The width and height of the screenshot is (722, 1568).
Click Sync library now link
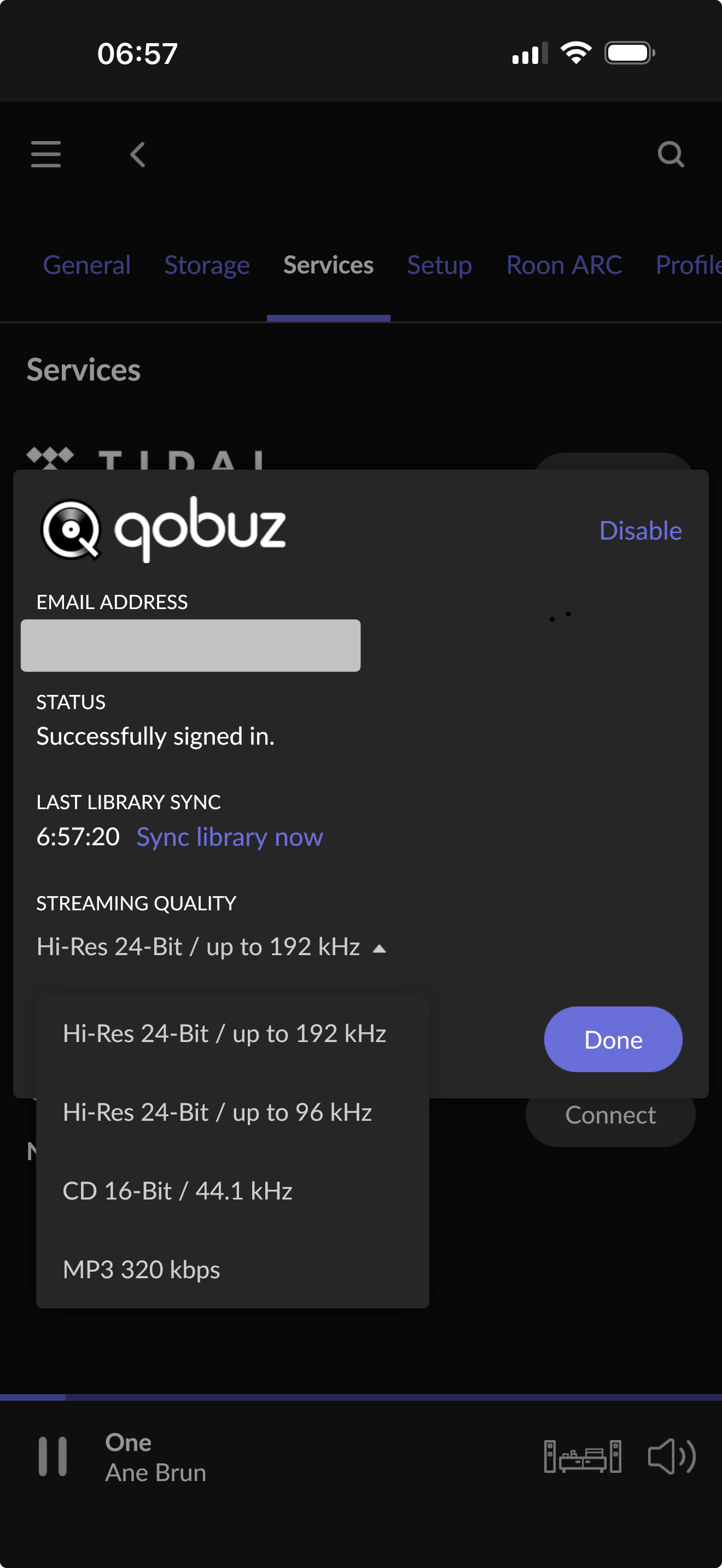[230, 837]
